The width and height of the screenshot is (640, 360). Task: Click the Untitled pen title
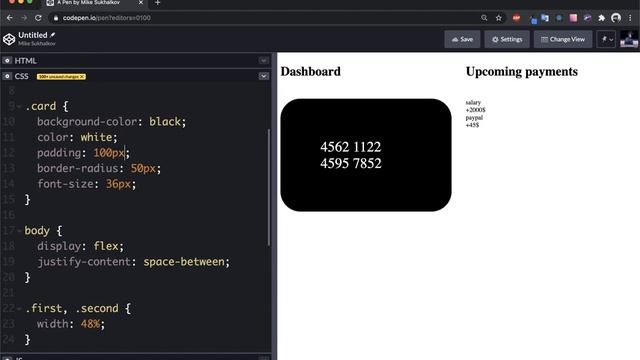(x=33, y=35)
